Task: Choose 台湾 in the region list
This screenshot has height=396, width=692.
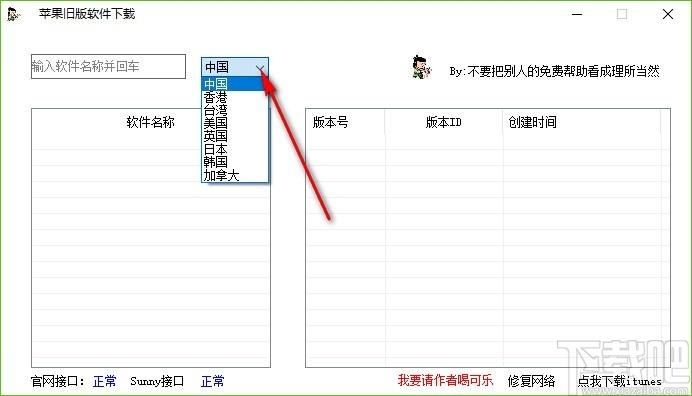Action: pyautogui.click(x=235, y=109)
